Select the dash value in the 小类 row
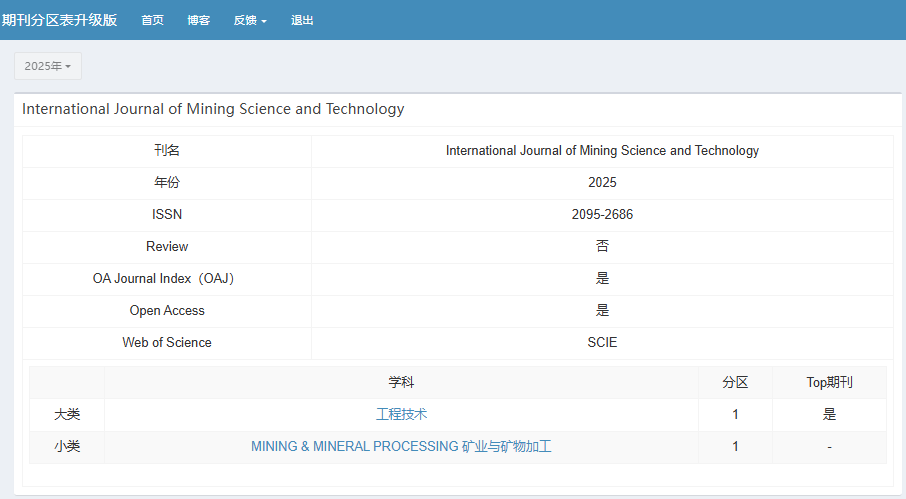This screenshot has width=906, height=499. click(829, 447)
